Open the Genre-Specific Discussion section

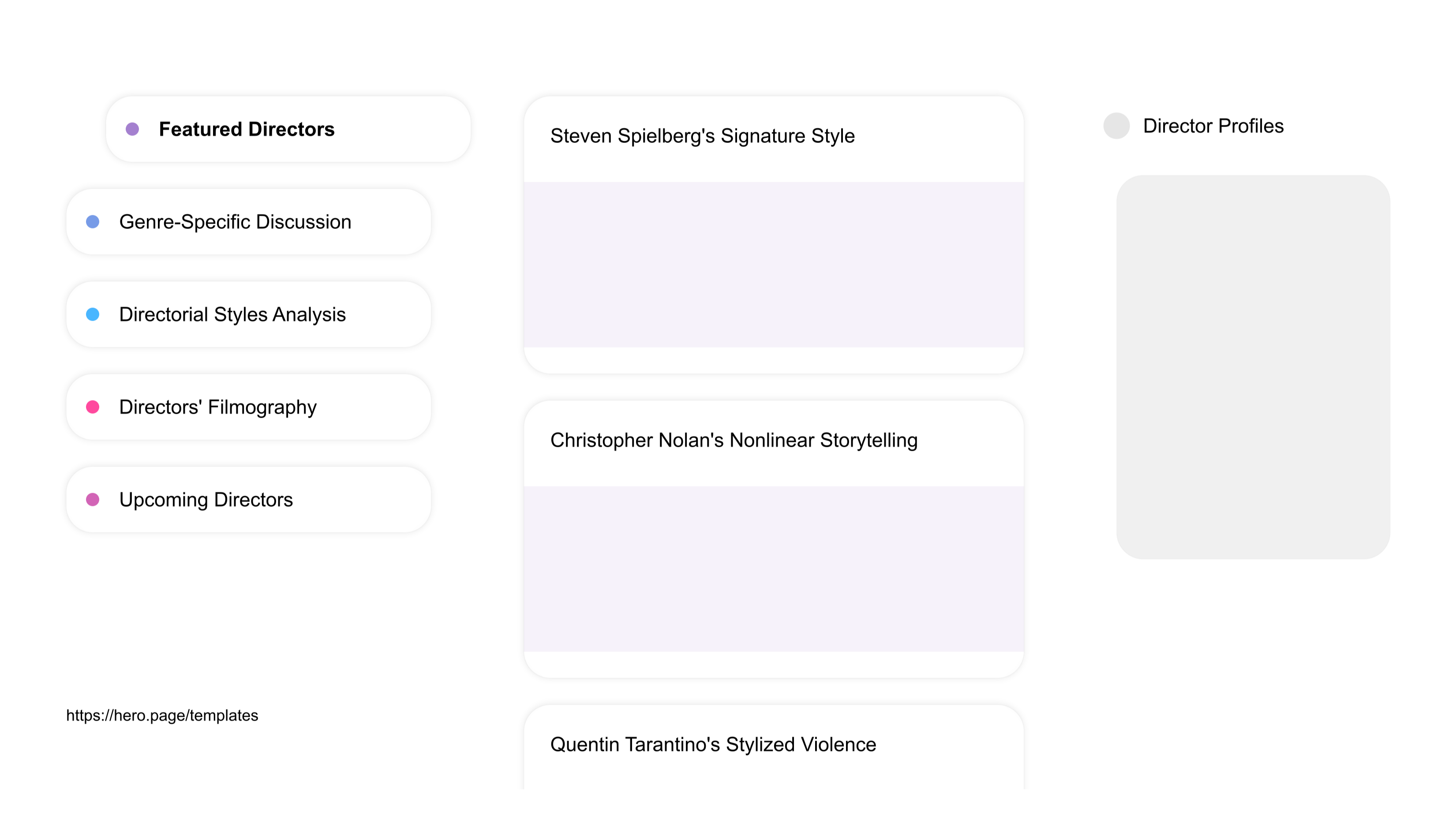pos(249,221)
